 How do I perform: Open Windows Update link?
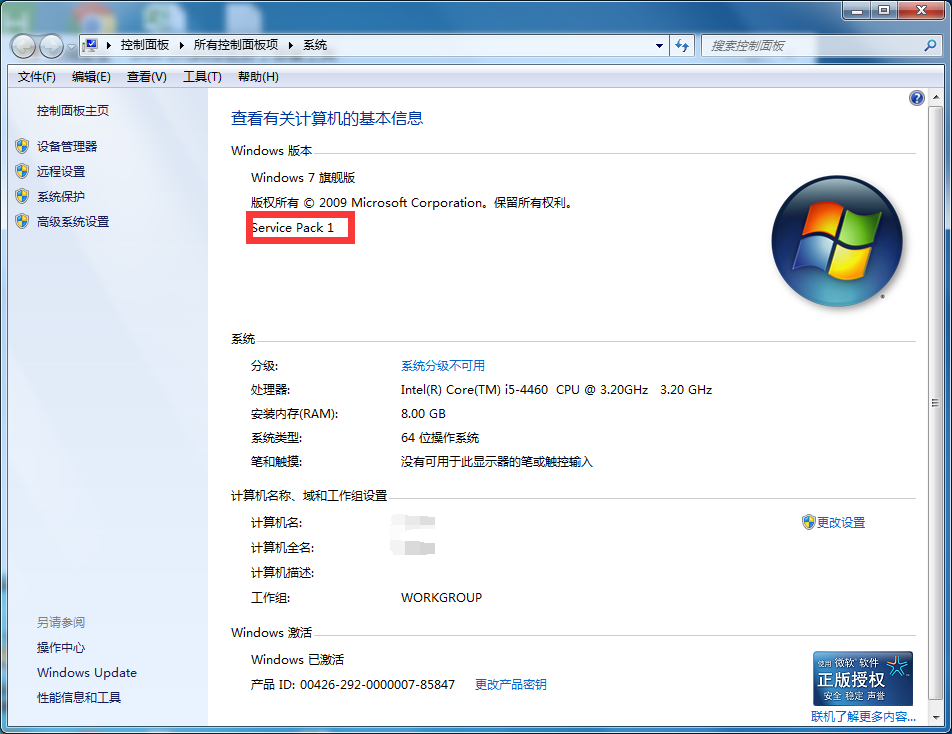(x=87, y=672)
